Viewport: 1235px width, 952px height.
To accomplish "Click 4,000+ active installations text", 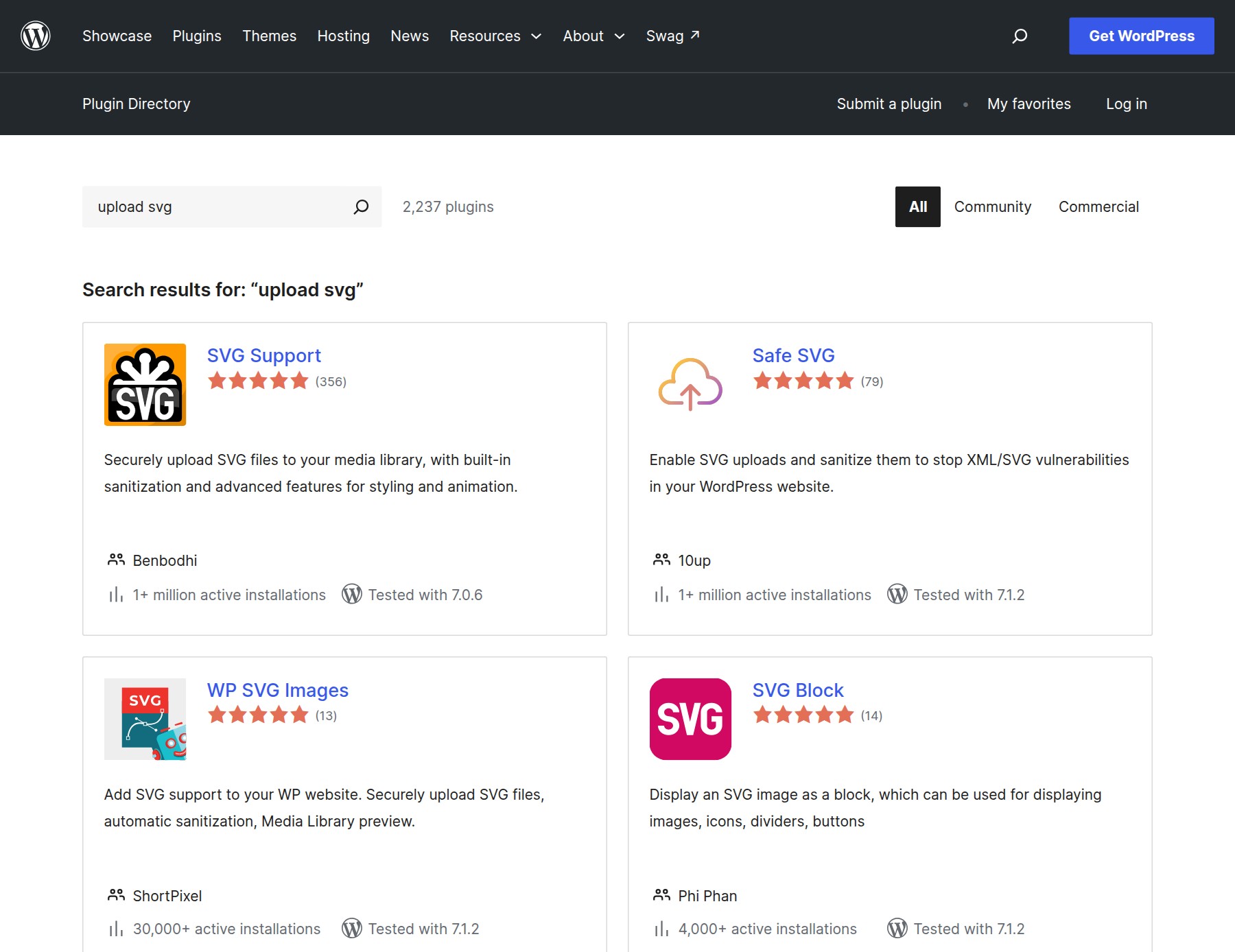I will coord(767,929).
